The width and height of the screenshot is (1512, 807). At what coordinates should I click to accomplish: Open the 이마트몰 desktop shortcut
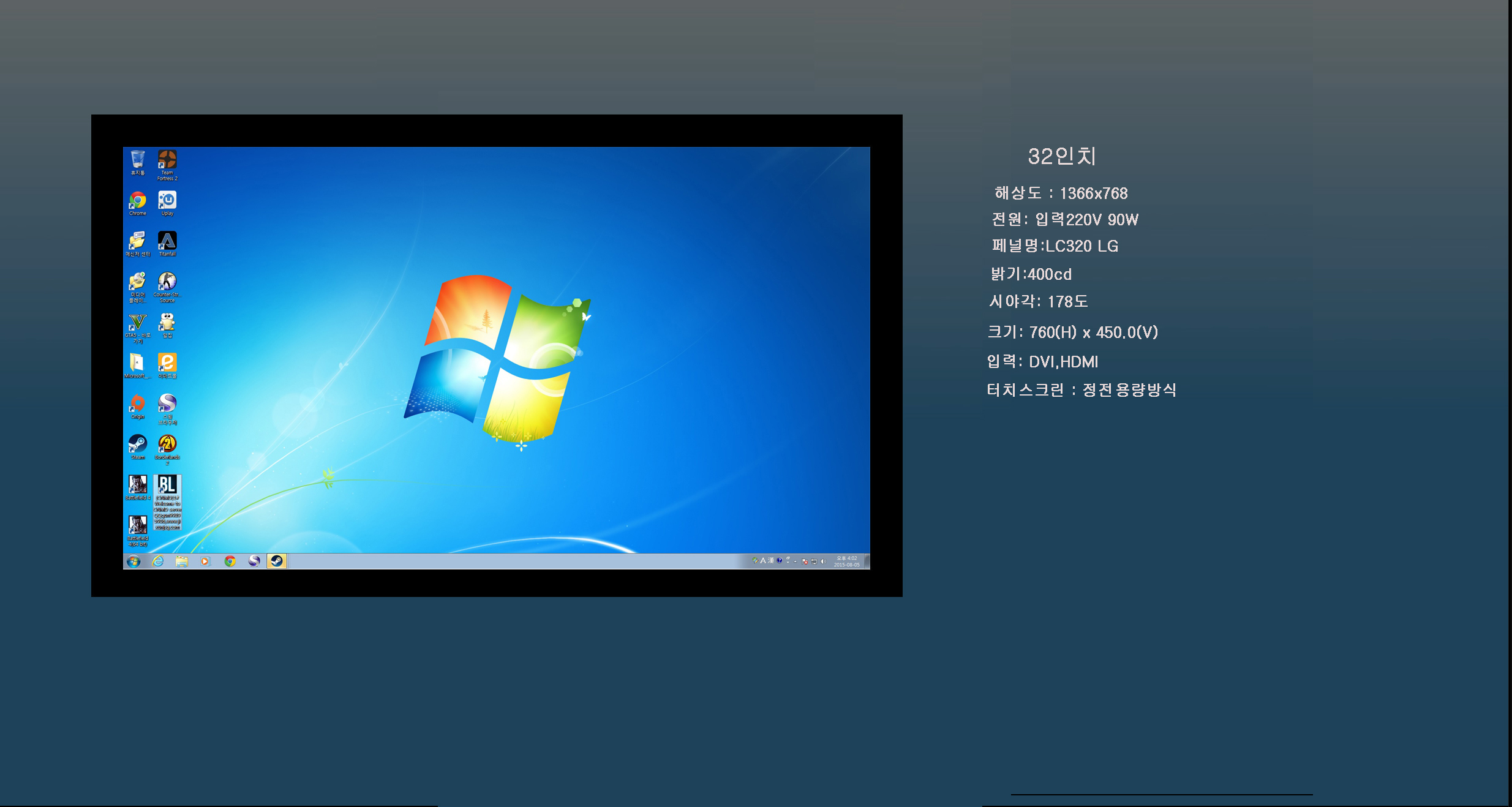pyautogui.click(x=167, y=366)
